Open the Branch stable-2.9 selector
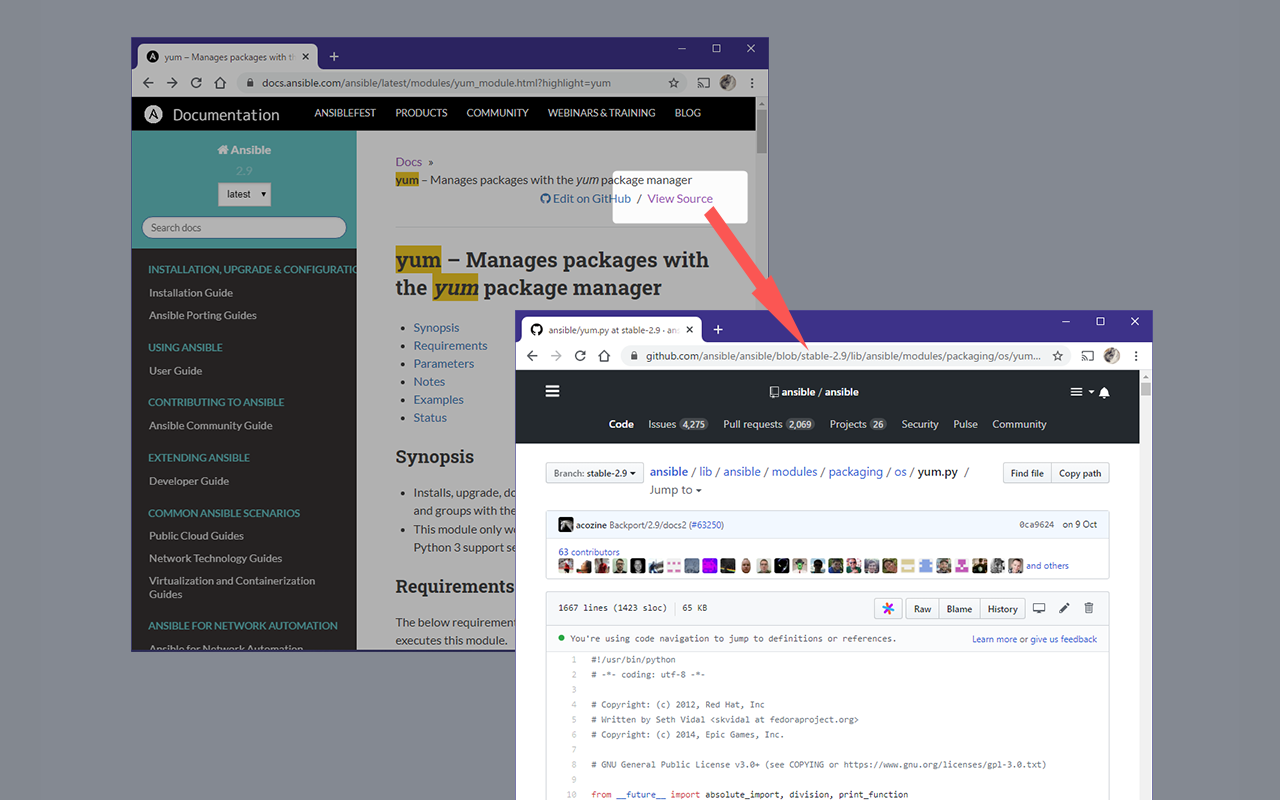The image size is (1280, 800). pos(594,472)
